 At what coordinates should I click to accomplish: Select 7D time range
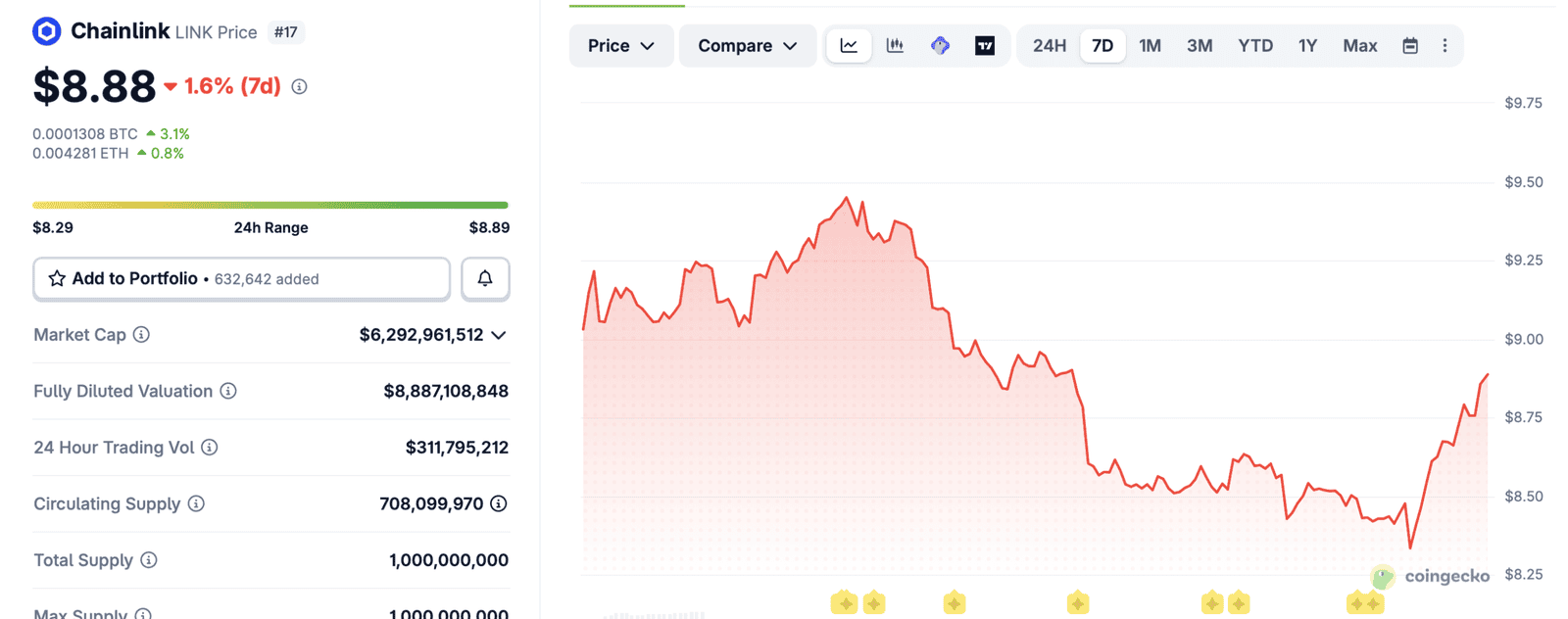[1102, 46]
